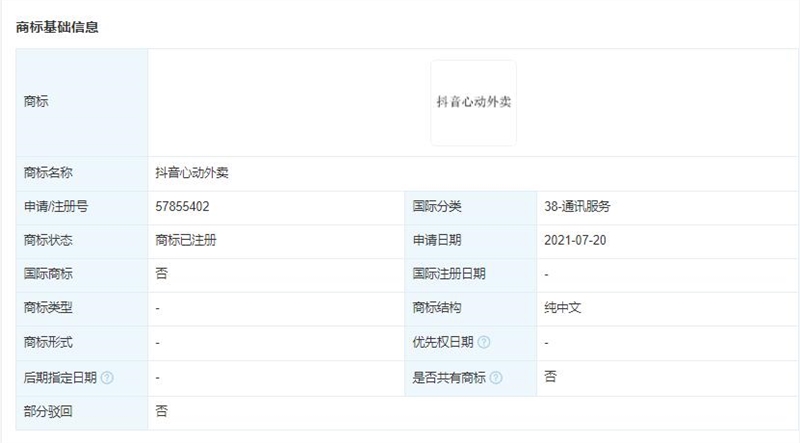Screen dimensions: 800x443
Task: Select the 否 value beside 部分驳回
Action: 161,411
